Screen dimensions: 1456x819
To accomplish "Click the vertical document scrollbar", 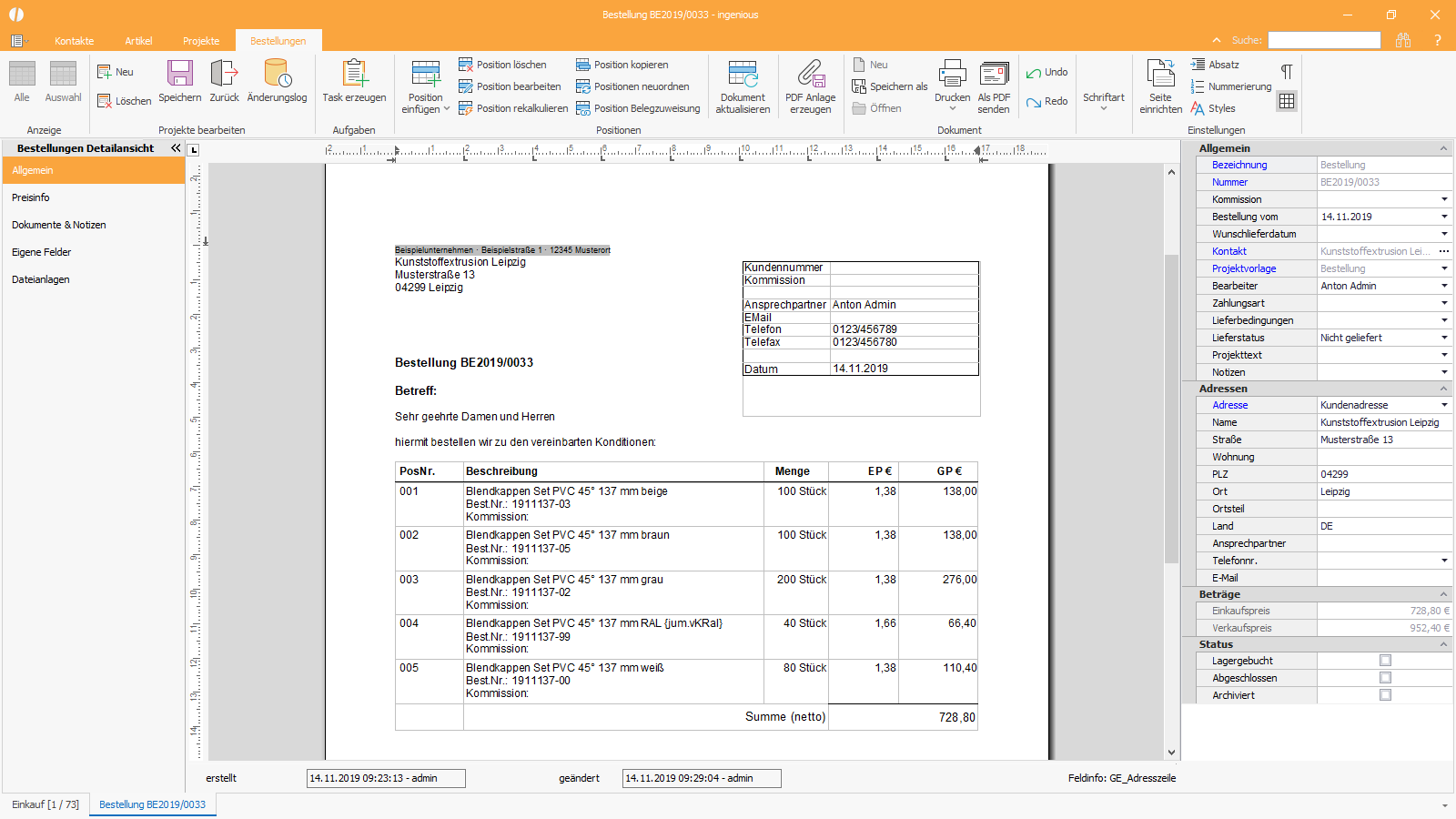I will [1171, 409].
